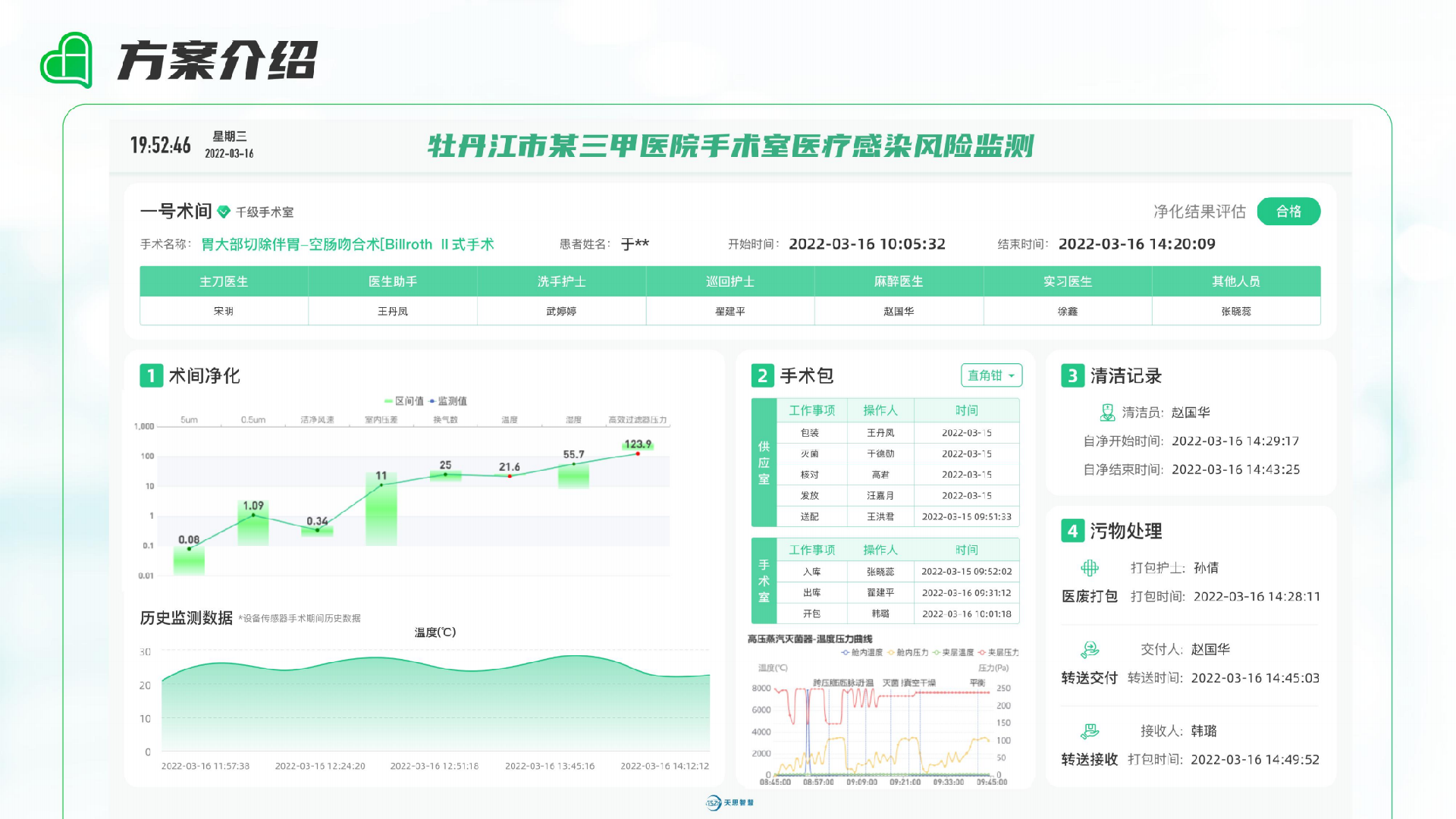Click the receive time 2022-03-16 14:49:52
Screen dimensions: 1456x819
pyautogui.click(x=1255, y=760)
